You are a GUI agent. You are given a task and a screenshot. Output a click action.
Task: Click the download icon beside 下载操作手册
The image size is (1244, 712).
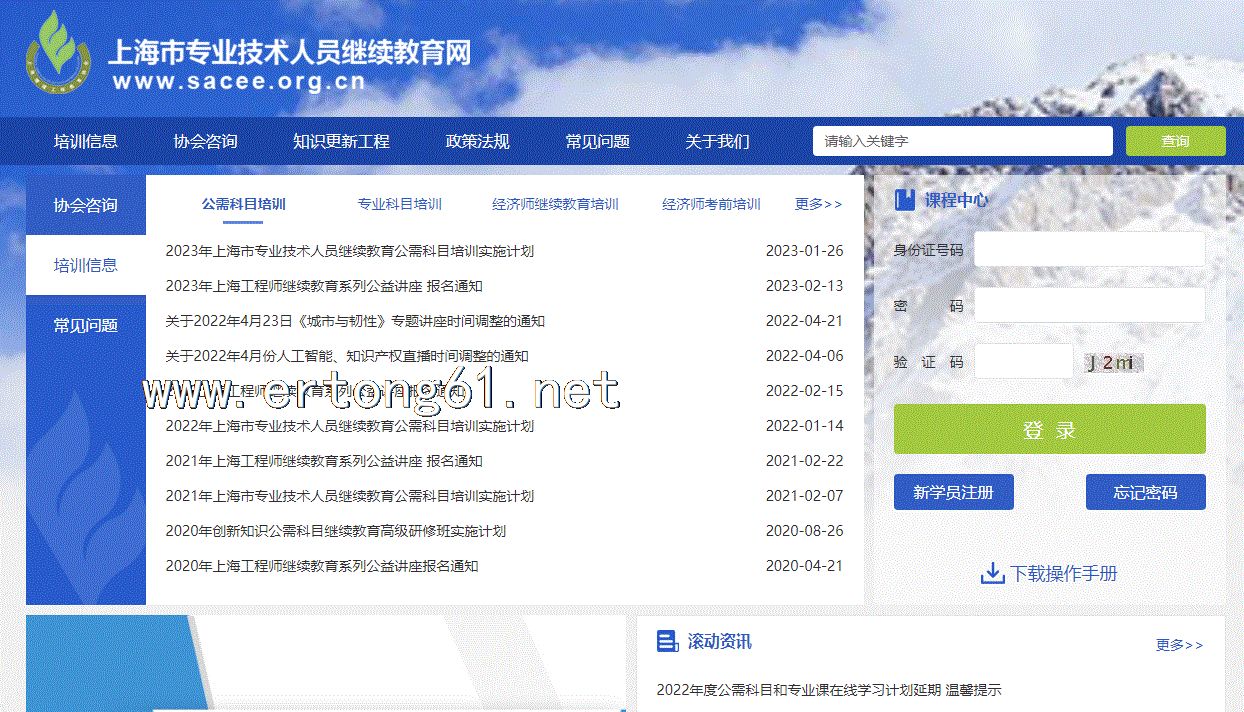(x=992, y=573)
